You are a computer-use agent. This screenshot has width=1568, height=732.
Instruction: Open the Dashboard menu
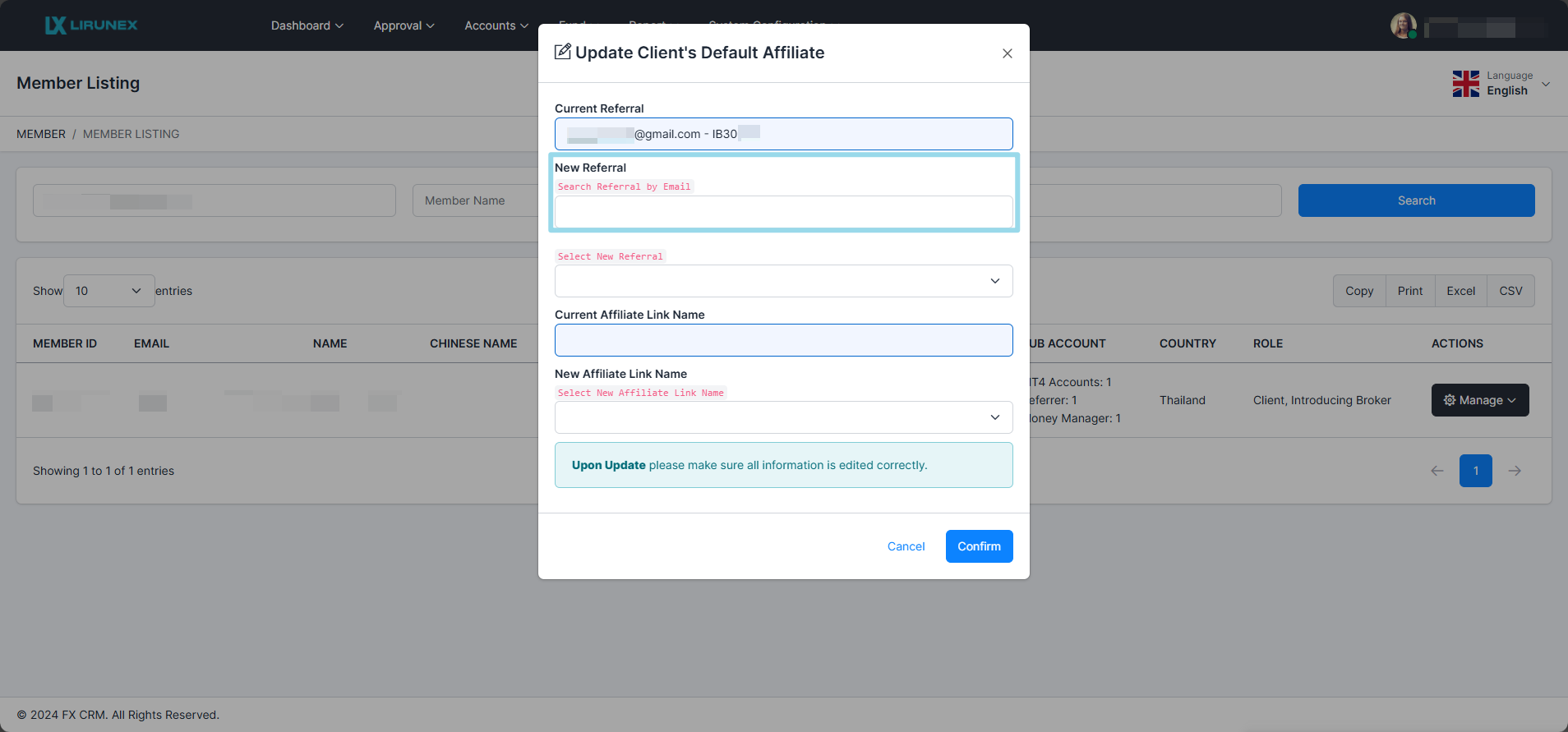point(307,25)
